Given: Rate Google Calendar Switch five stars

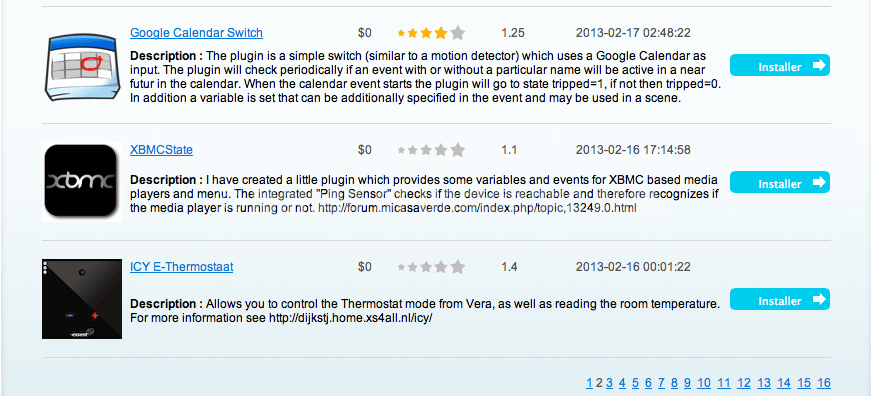Looking at the screenshot, I should pyautogui.click(x=458, y=33).
